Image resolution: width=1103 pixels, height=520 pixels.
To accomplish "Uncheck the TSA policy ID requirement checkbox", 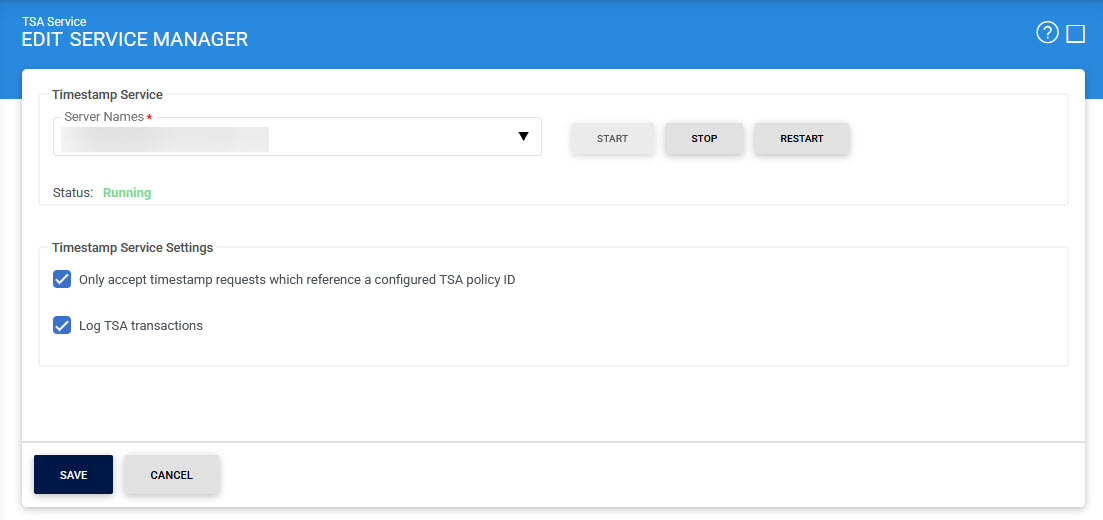I will tap(62, 279).
